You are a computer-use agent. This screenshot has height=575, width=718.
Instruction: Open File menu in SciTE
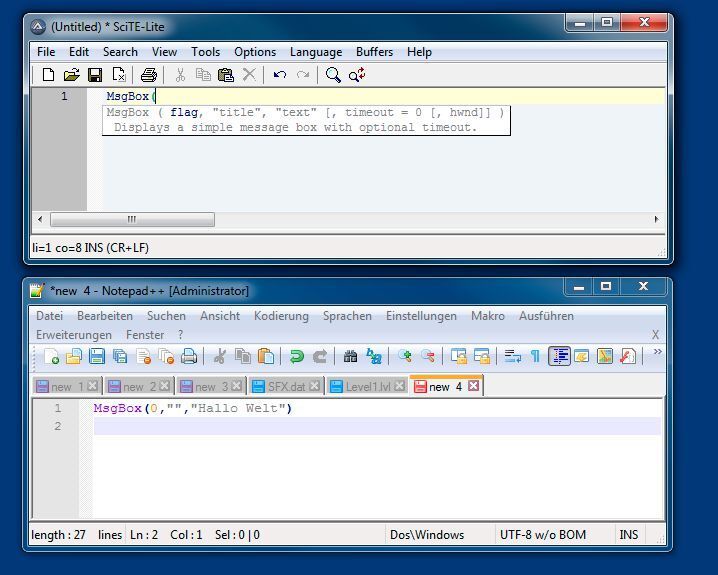[x=46, y=52]
